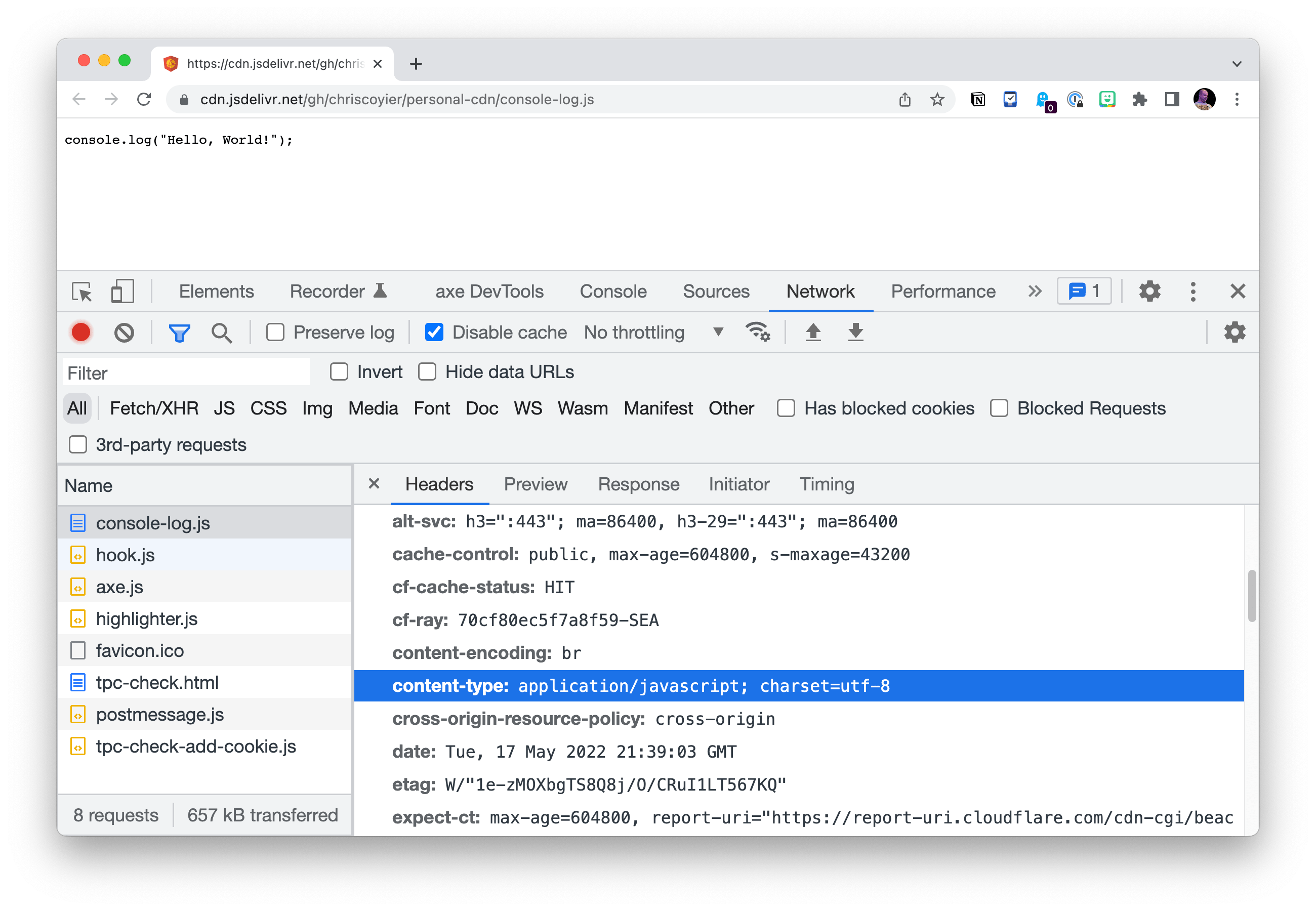Screen dimensions: 1316x911
Task: Click the export HAR download arrow
Action: [855, 332]
